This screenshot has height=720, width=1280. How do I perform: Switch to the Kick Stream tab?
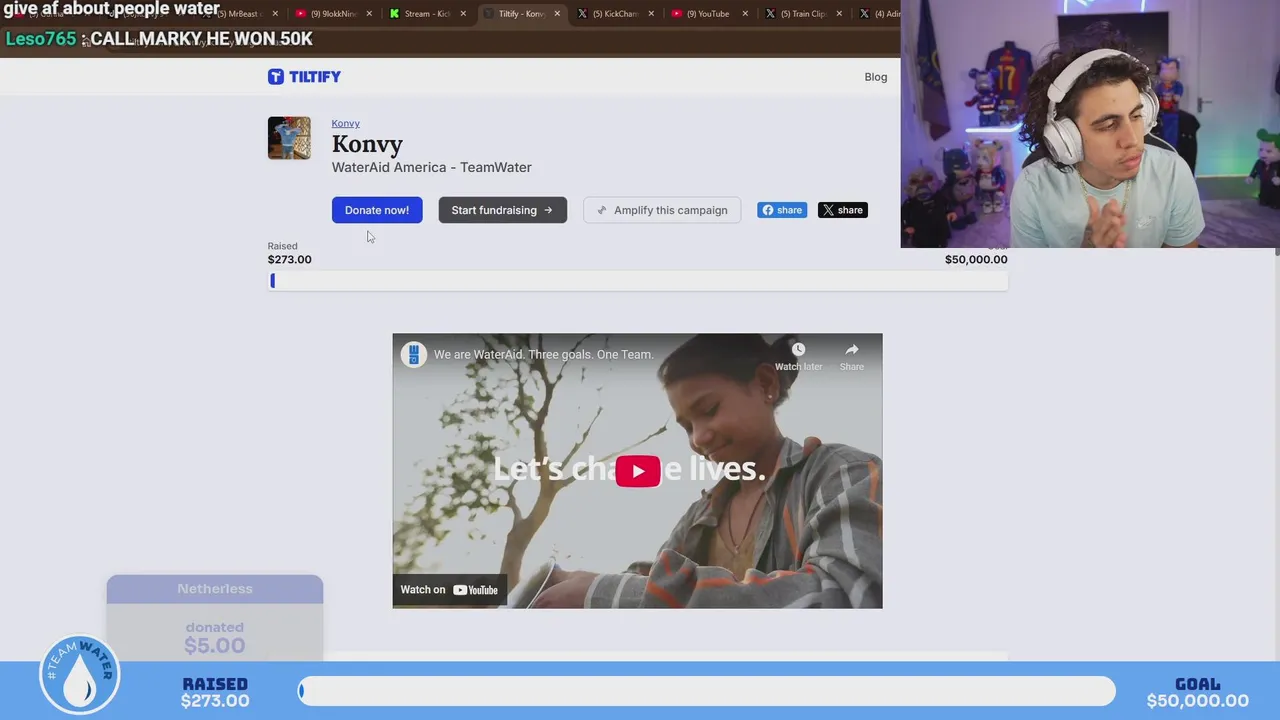(427, 14)
